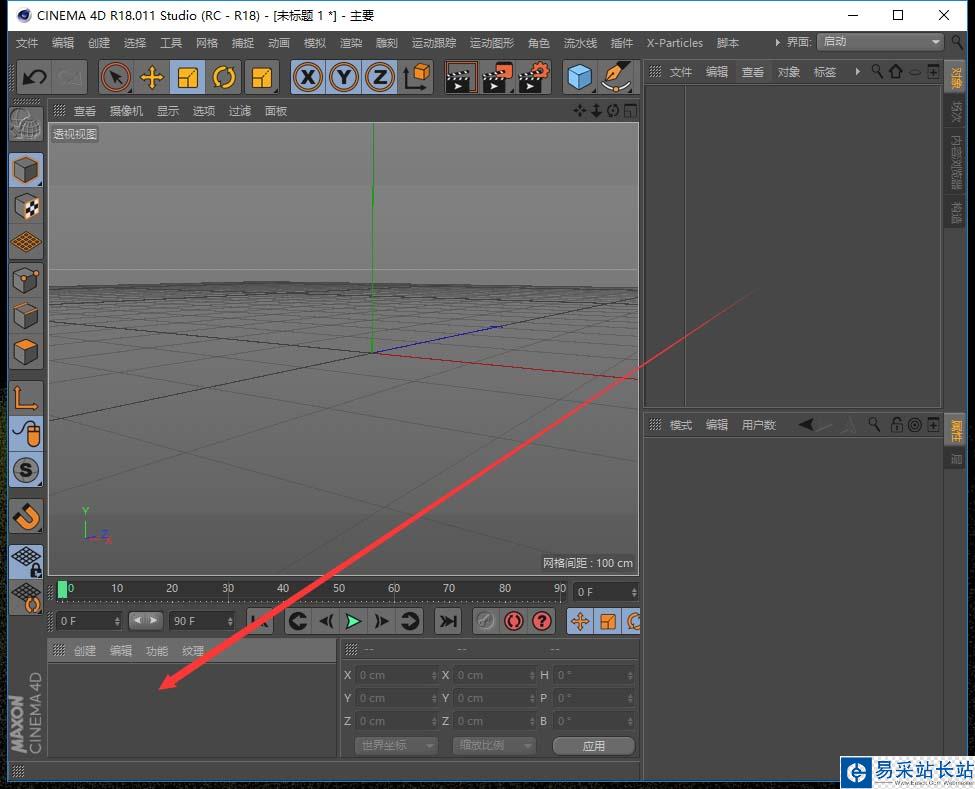Add a Cube primitive object
The height and width of the screenshot is (789, 975).
(579, 77)
